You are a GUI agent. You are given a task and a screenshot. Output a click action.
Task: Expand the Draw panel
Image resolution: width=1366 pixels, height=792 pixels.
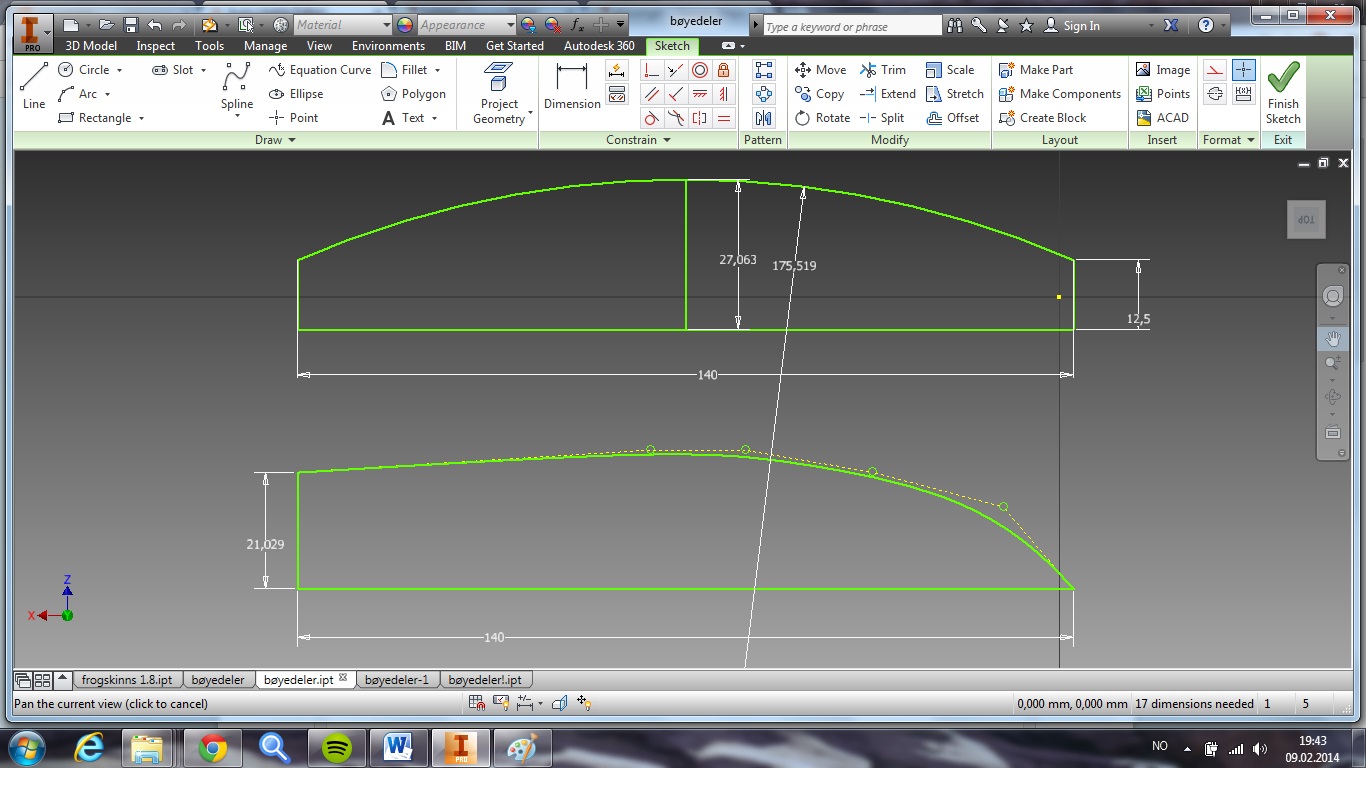point(275,140)
